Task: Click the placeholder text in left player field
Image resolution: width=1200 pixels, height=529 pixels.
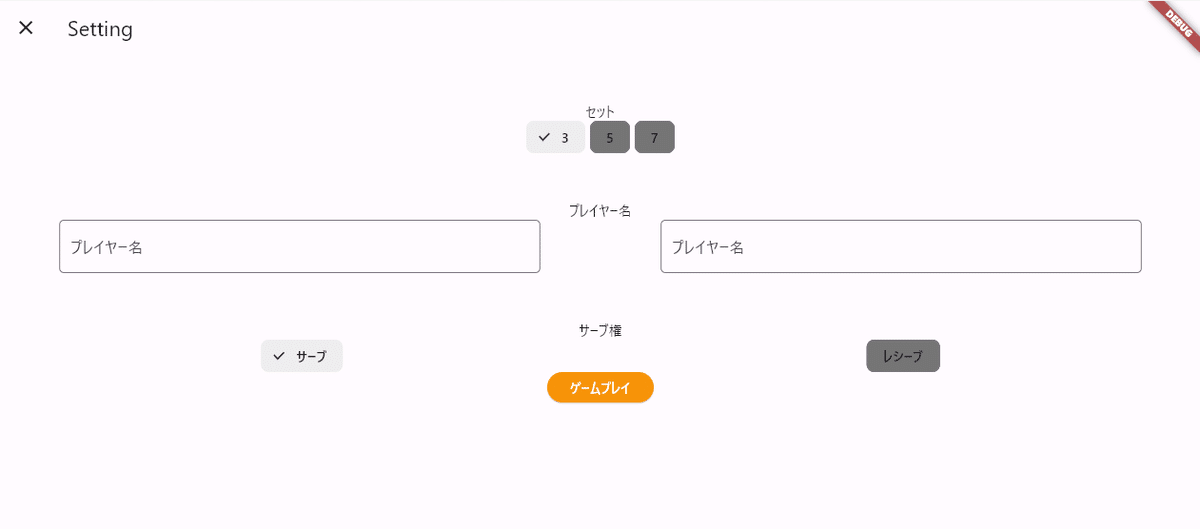Action: click(x=106, y=247)
